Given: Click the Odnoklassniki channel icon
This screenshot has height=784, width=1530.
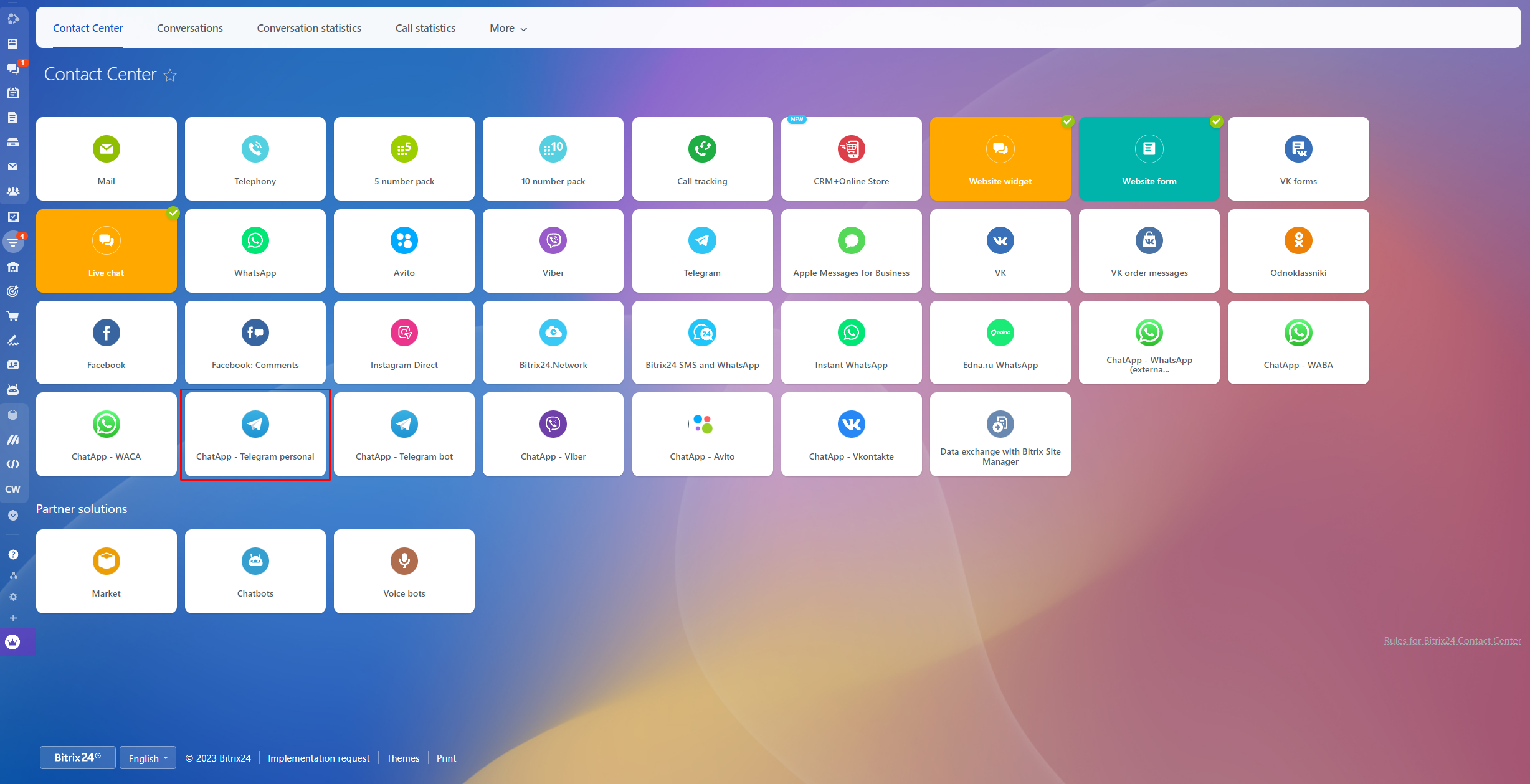Looking at the screenshot, I should point(1298,240).
